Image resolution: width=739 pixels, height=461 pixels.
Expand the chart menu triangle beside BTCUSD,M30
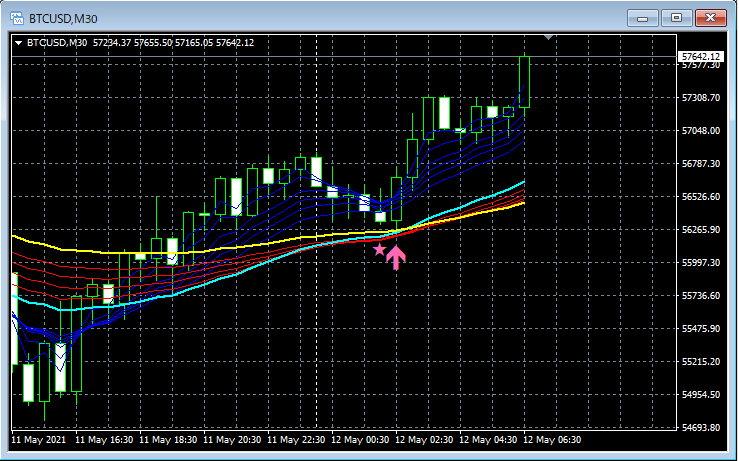[18, 43]
